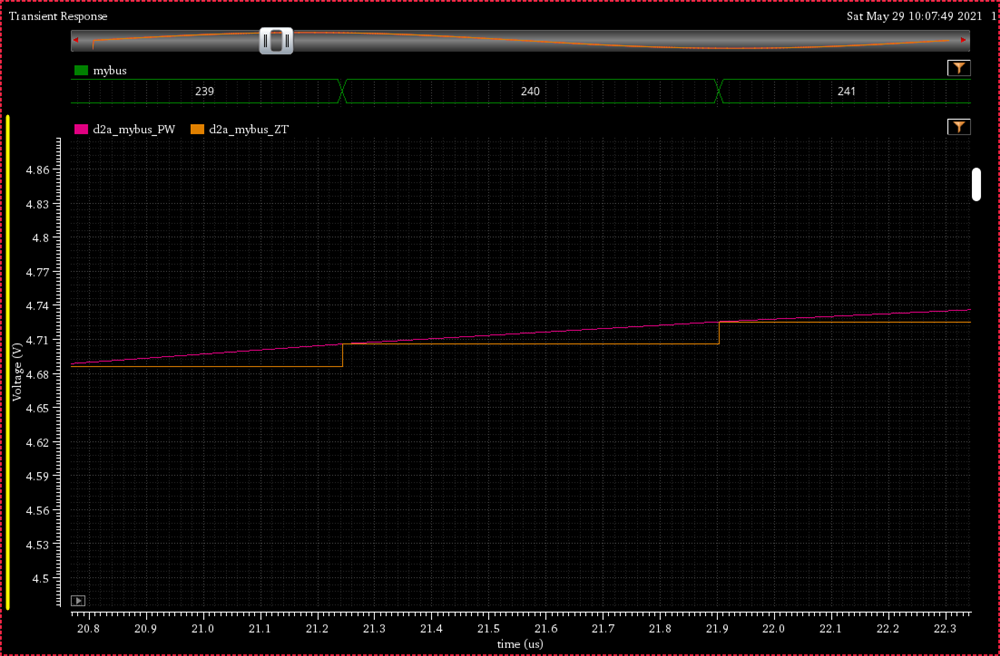Click the white vertical scrollbar thumb
Image resolution: width=1000 pixels, height=656 pixels.
point(976,184)
